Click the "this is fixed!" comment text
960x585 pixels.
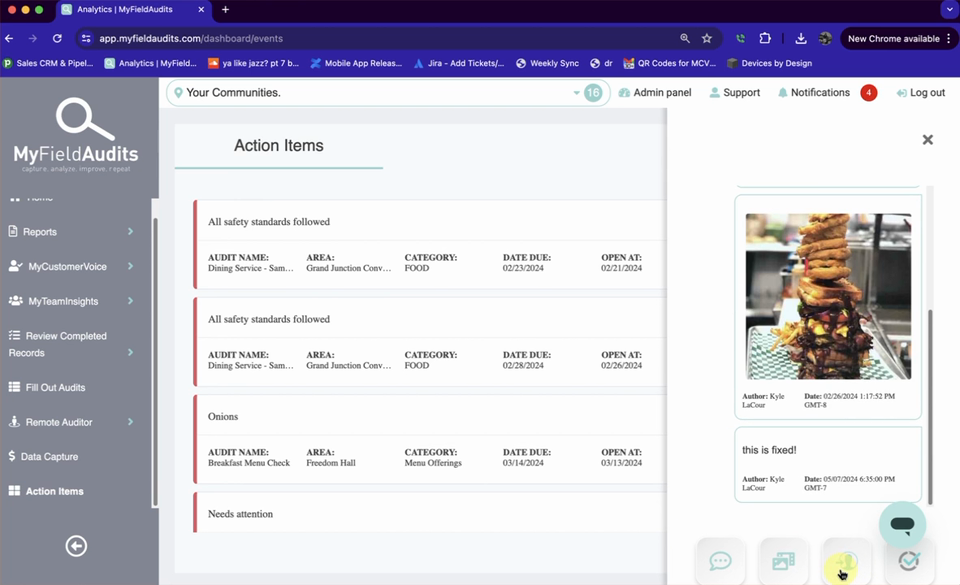point(769,450)
